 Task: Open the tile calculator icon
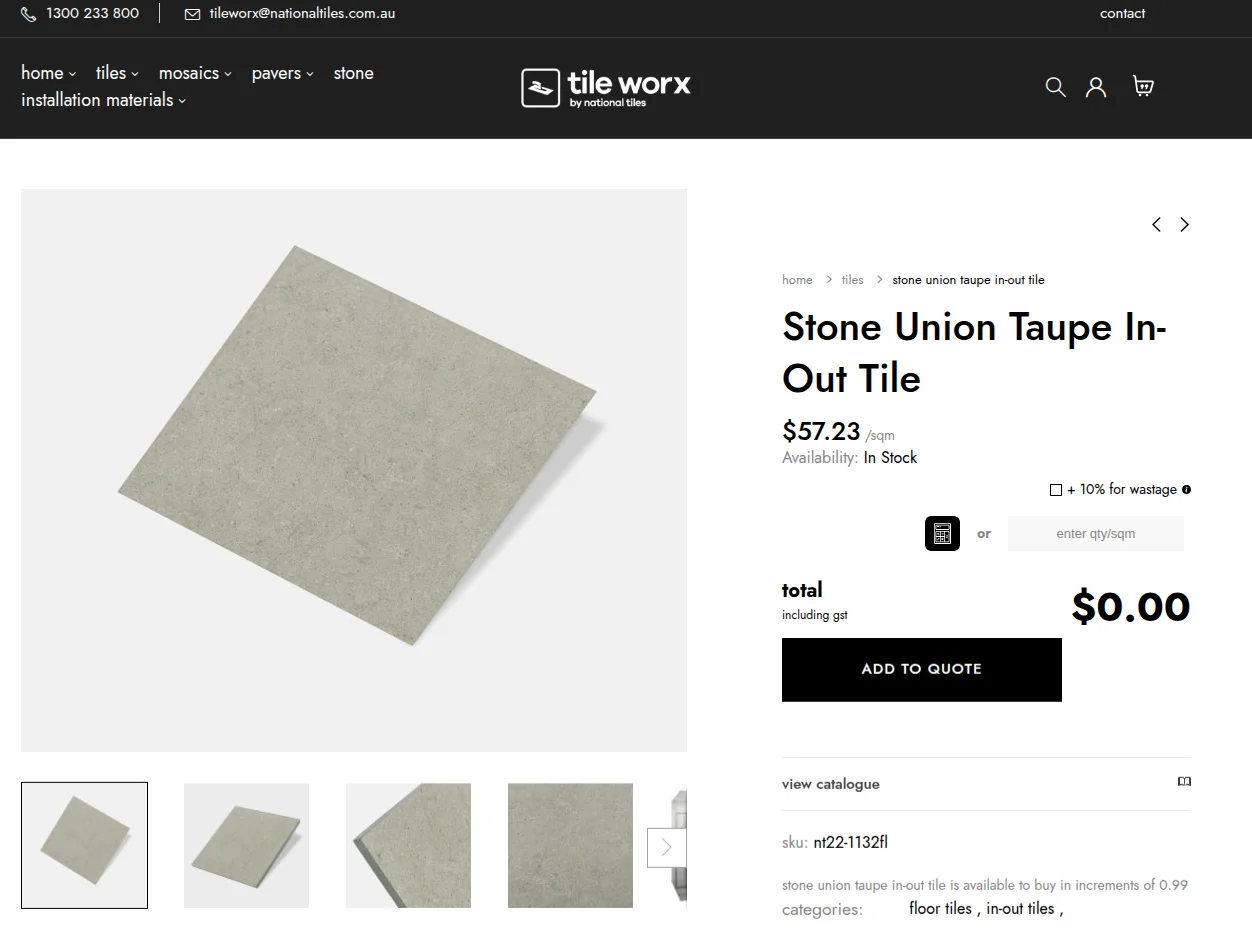coord(942,534)
